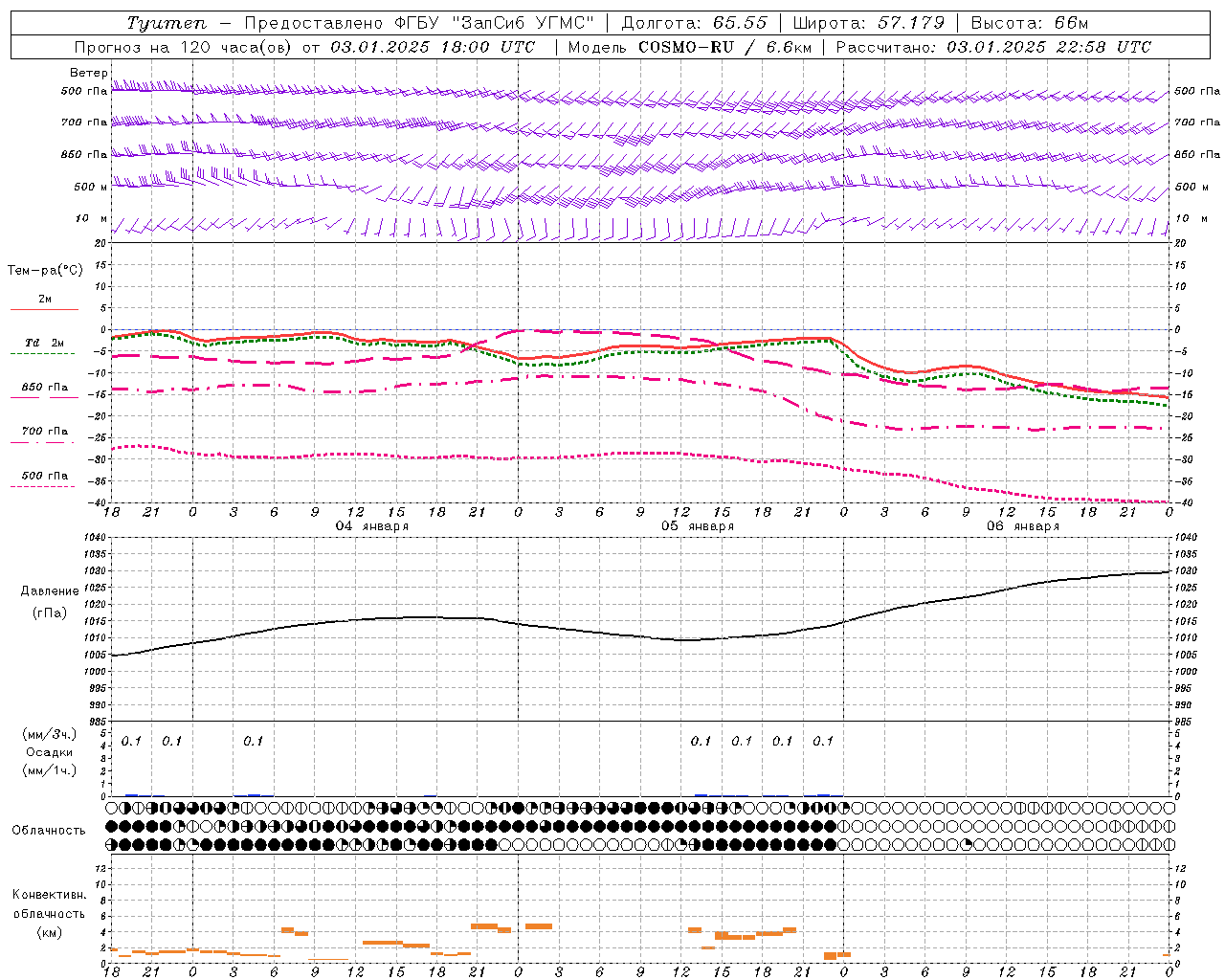Click the (мм/1ч.) precipitation unit label

49,770
